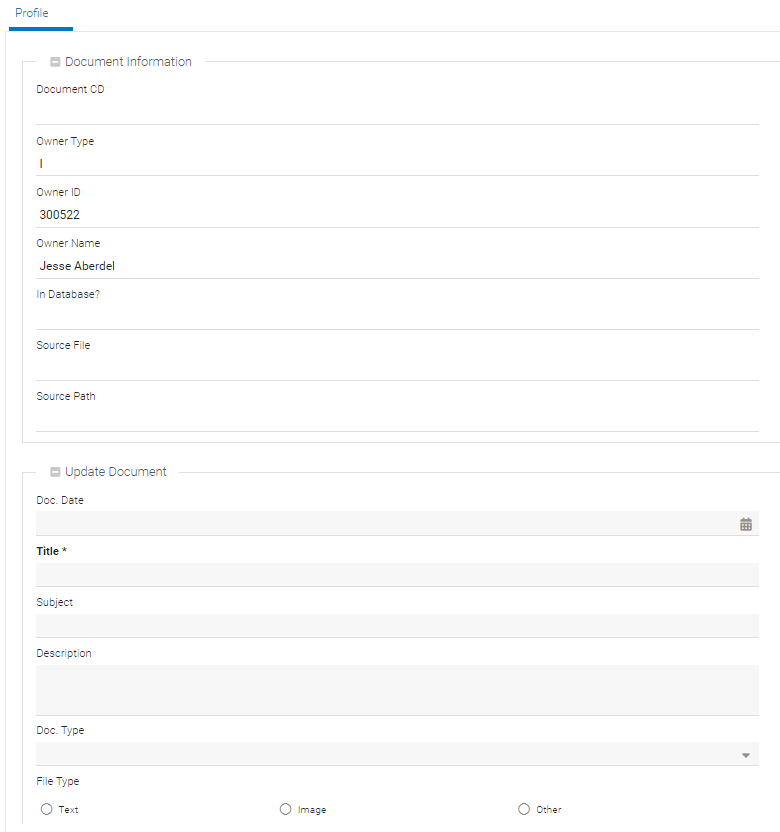780x832 pixels.
Task: Switch to the Profile tab
Action: (32, 13)
